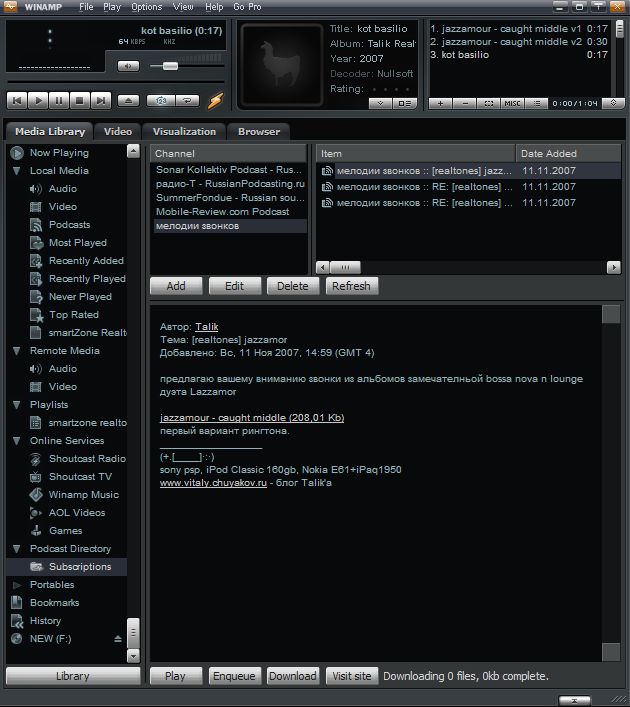
Task: Eject the NEW (F:) drive
Action: click(x=118, y=639)
